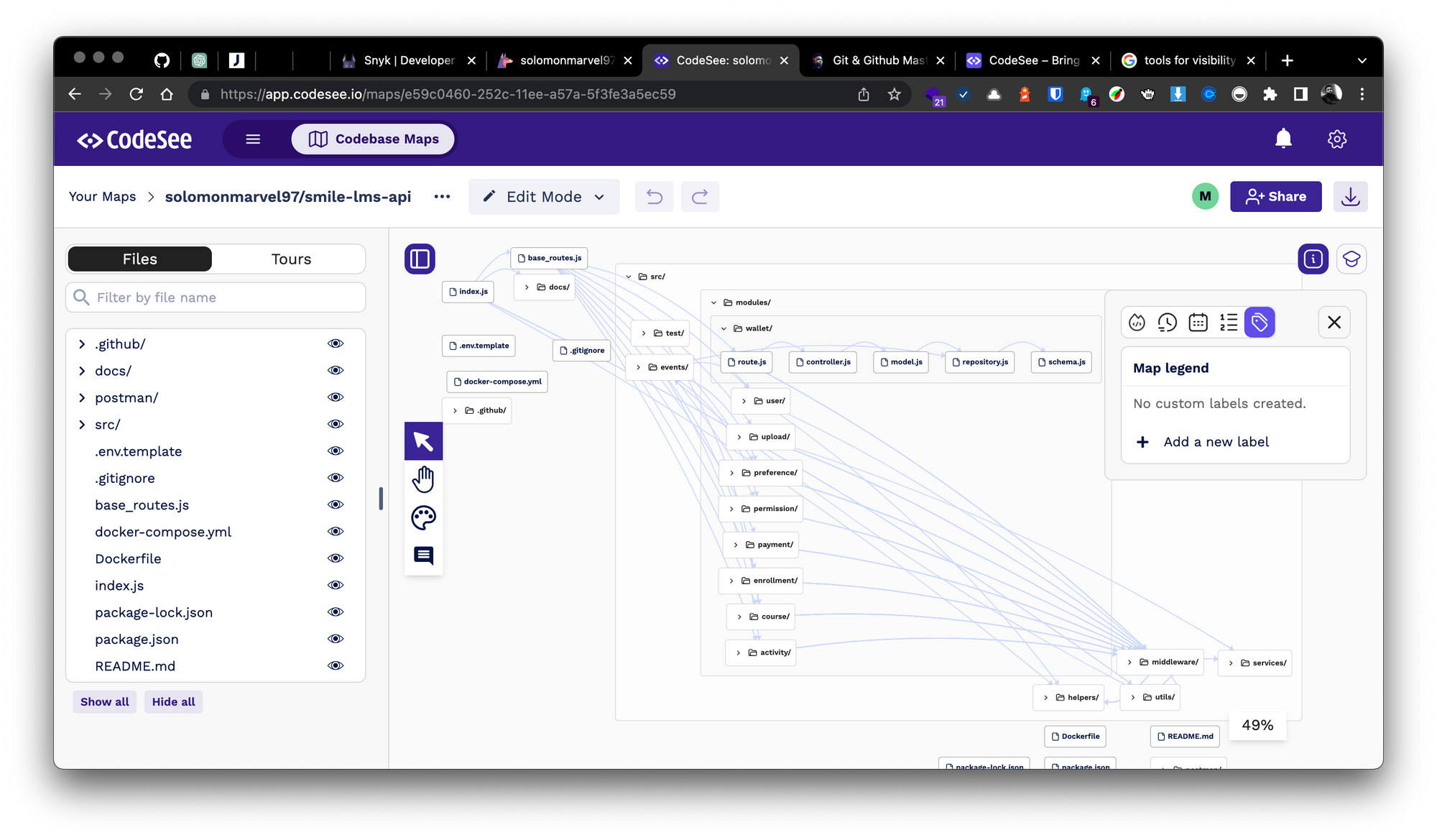1437x840 pixels.
Task: Switch to the Tours tab
Action: (x=290, y=259)
